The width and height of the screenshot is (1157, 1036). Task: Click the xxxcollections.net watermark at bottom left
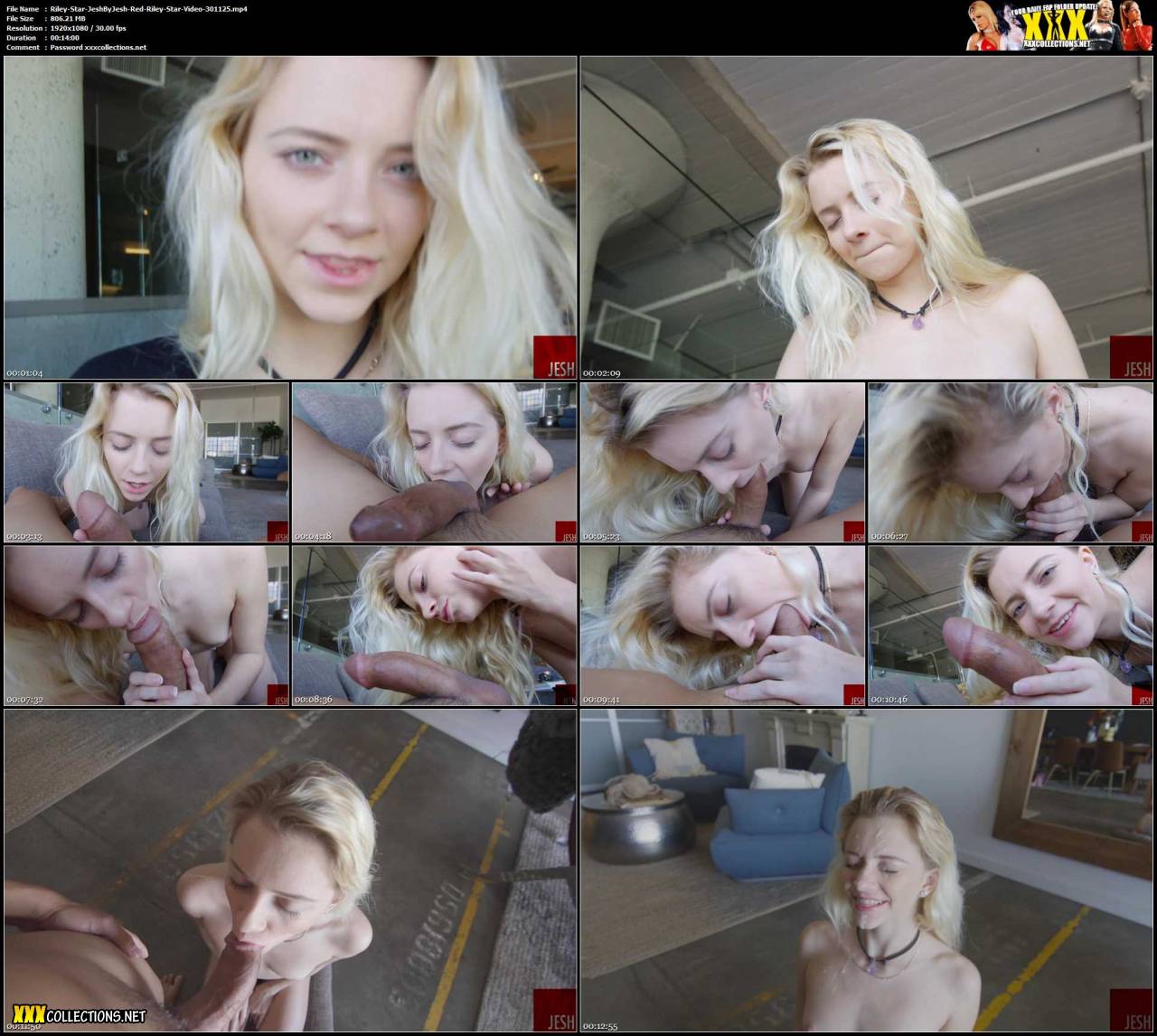76,1016
